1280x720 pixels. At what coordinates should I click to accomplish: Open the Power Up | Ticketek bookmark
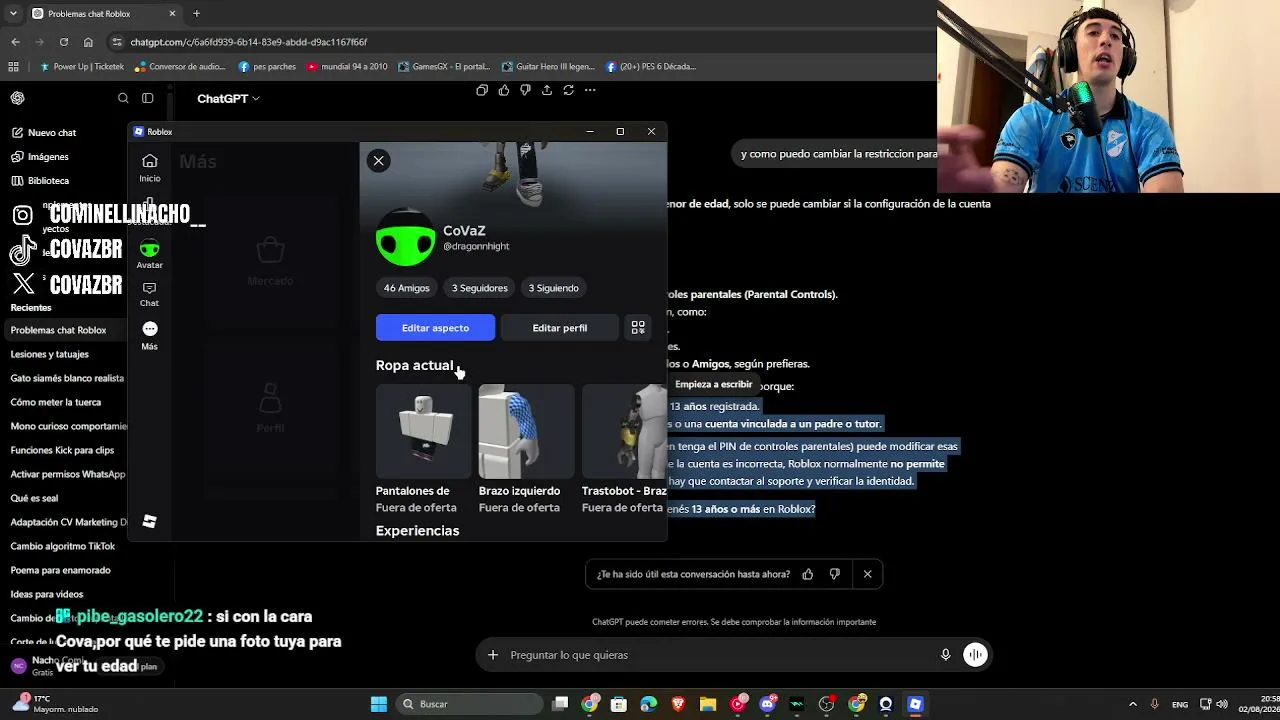point(82,67)
